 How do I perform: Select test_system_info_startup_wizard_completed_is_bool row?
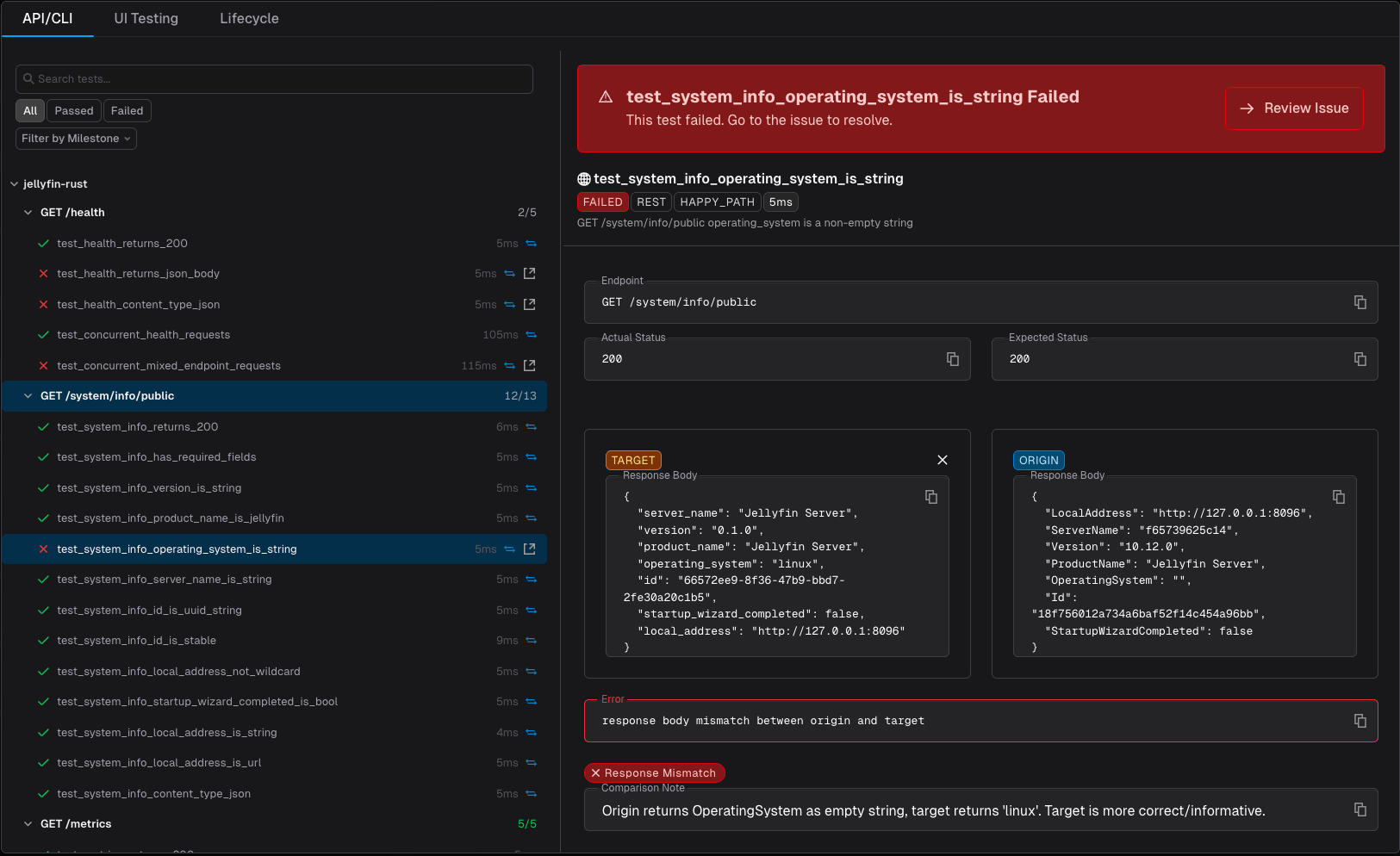[274, 702]
